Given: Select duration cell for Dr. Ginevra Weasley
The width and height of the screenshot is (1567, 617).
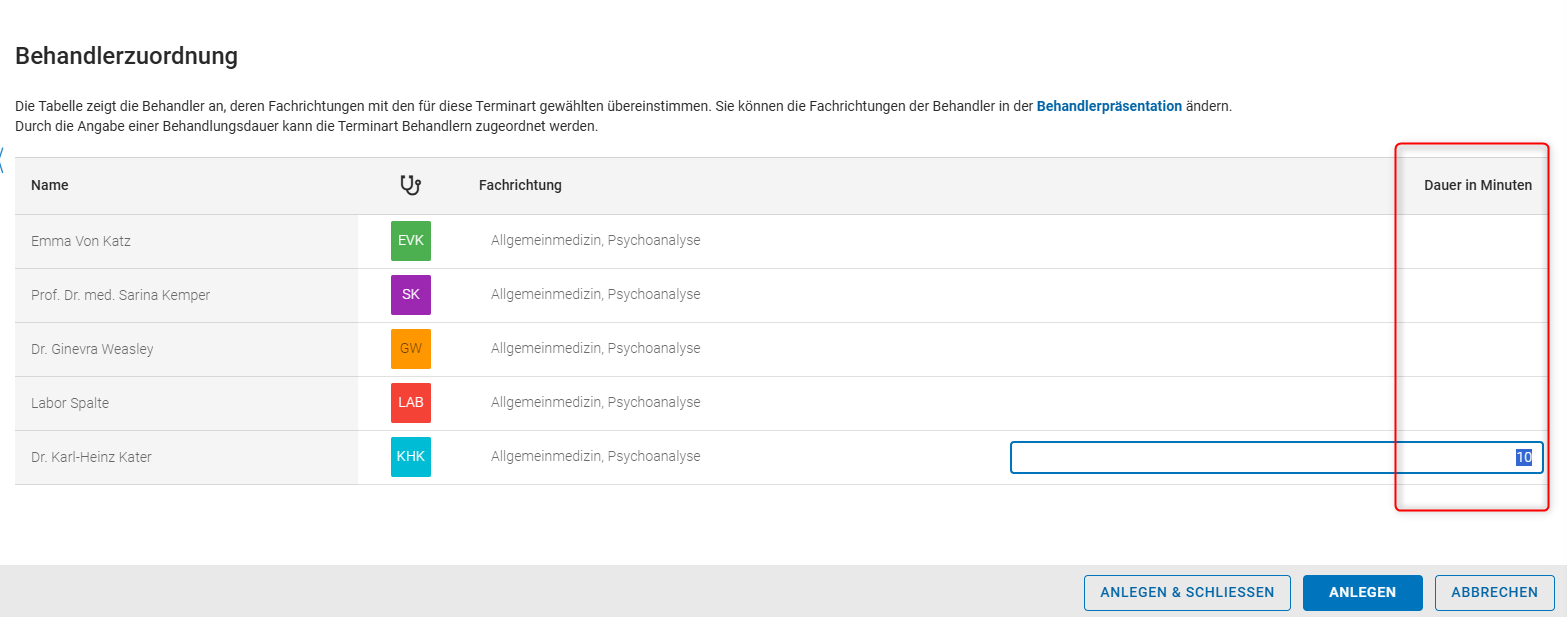Looking at the screenshot, I should (x=1470, y=349).
